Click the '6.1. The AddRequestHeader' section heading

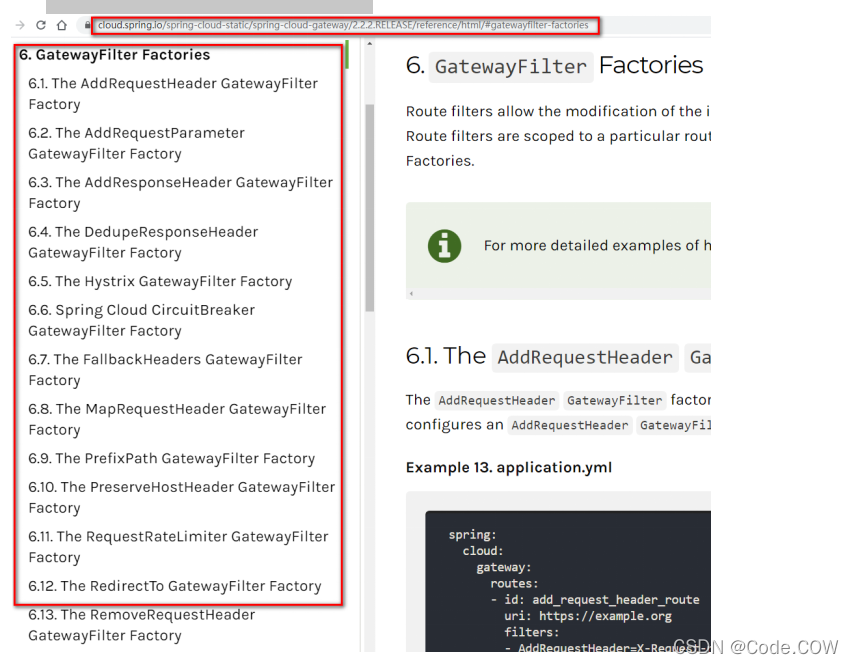(558, 357)
